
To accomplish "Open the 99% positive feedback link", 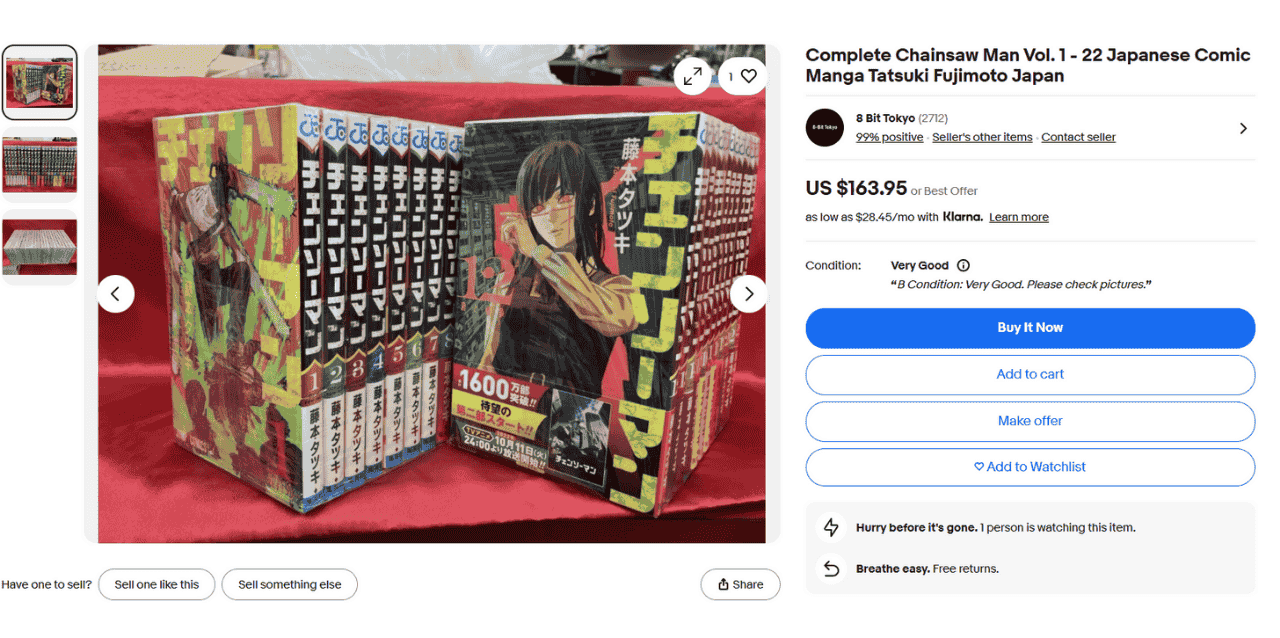I will point(889,137).
